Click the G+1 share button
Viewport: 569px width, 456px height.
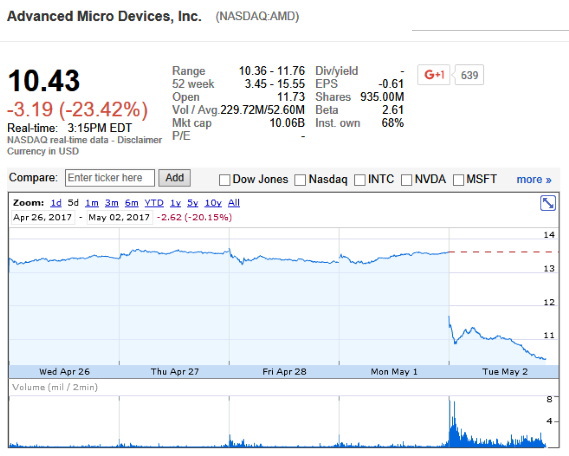(x=434, y=75)
